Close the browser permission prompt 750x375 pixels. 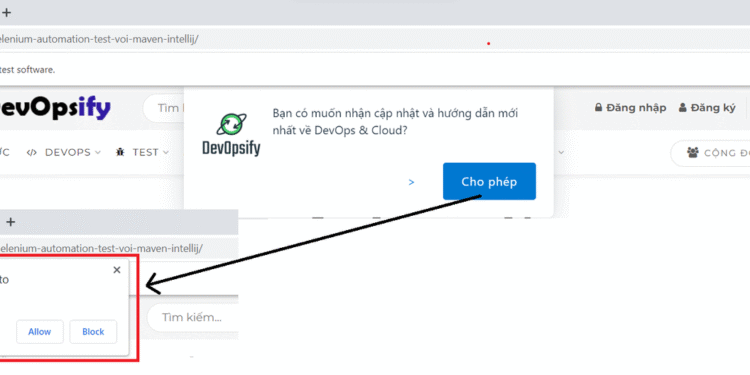pos(117,270)
